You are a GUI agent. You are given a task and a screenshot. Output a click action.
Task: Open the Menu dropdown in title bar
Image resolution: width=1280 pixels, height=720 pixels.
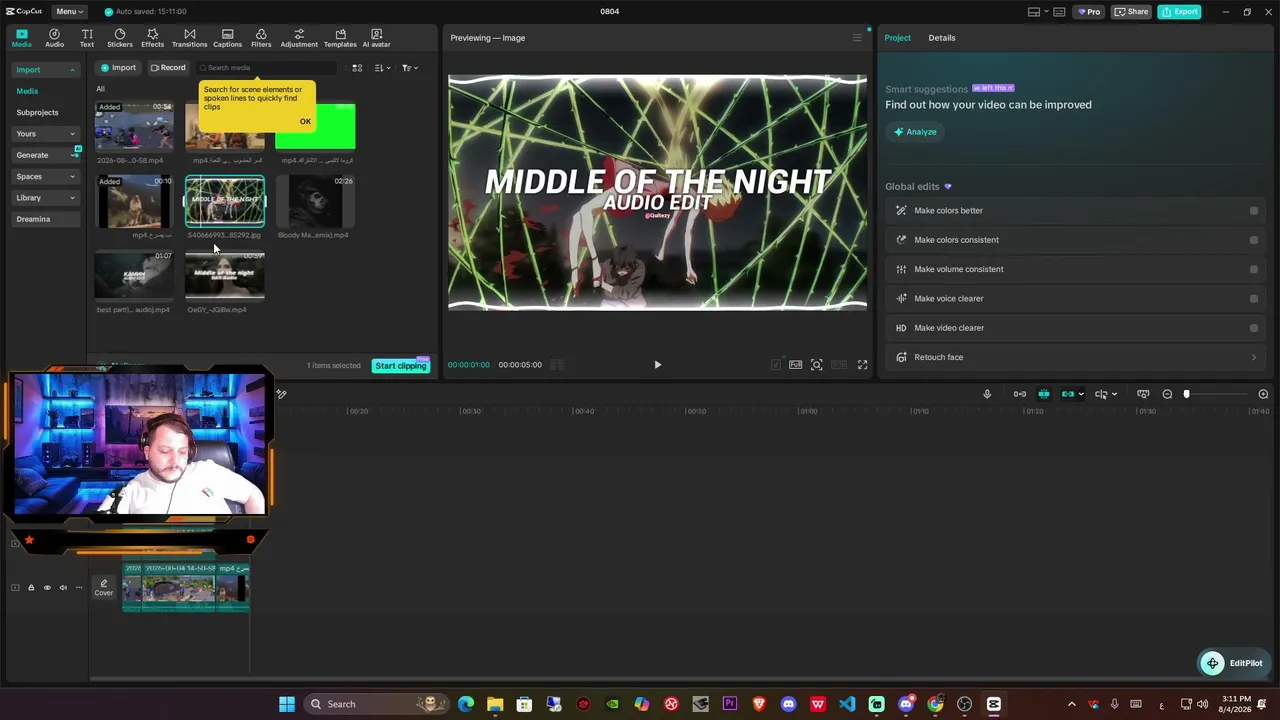[x=69, y=12]
